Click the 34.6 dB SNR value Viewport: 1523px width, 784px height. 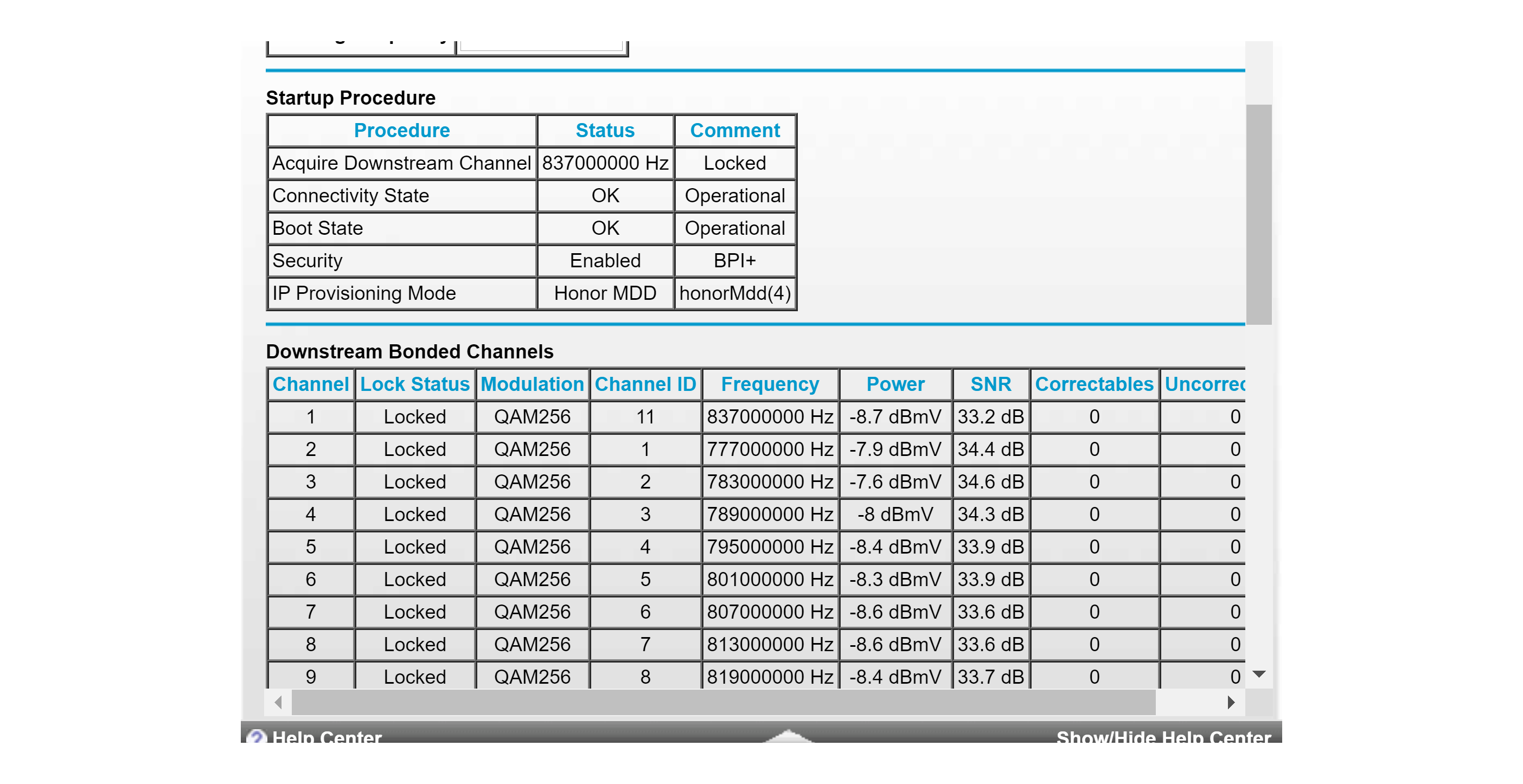click(991, 482)
